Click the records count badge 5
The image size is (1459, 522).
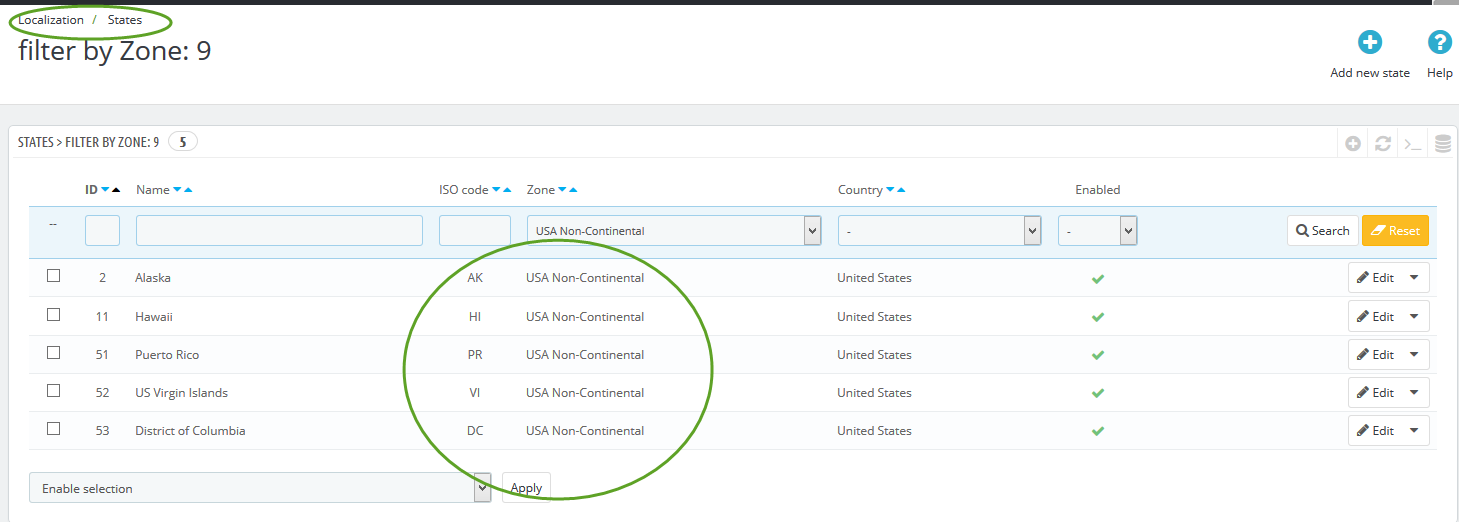183,143
